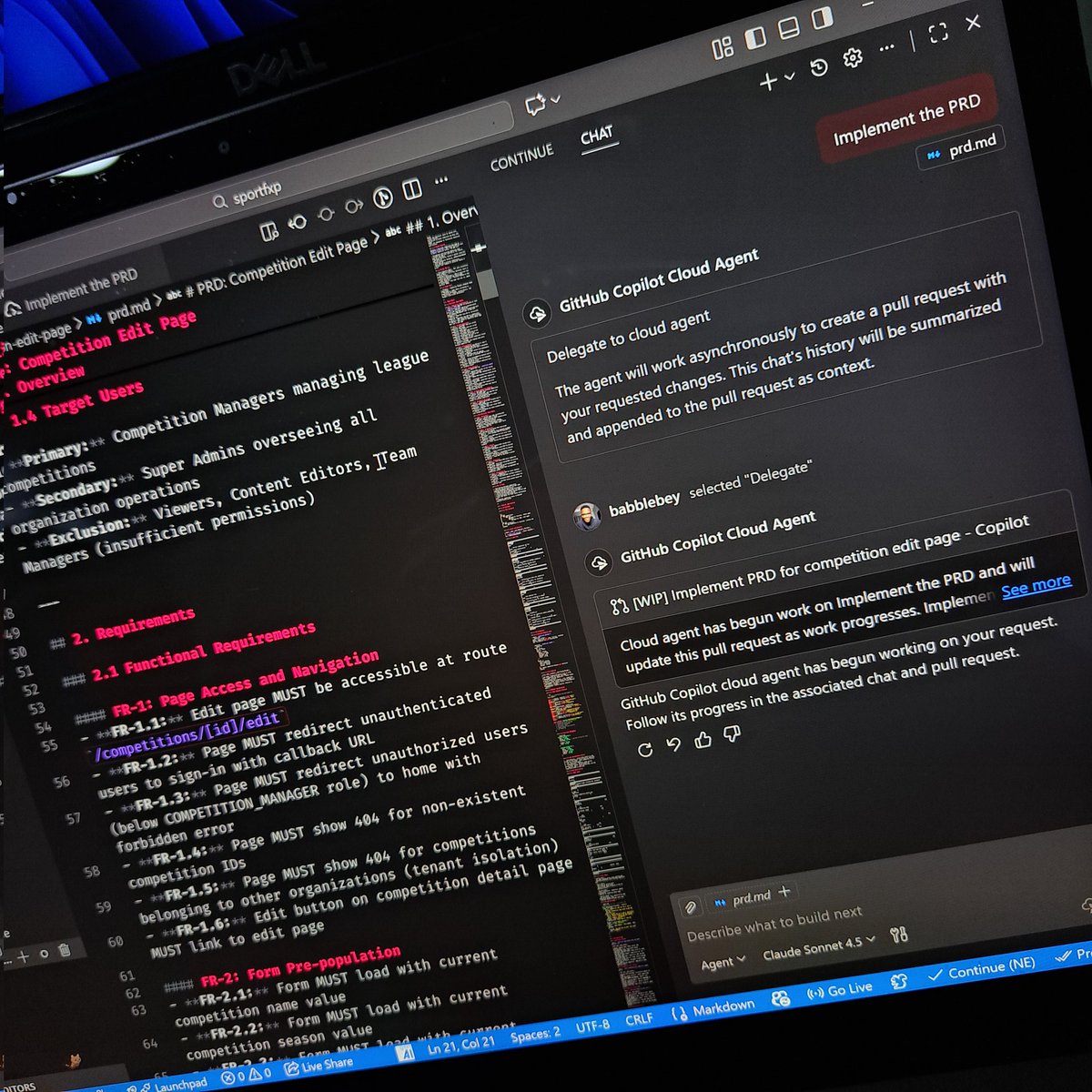Click the FR-2: Form Pre-population heading
This screenshot has width=1092, height=1092.
click(299, 966)
